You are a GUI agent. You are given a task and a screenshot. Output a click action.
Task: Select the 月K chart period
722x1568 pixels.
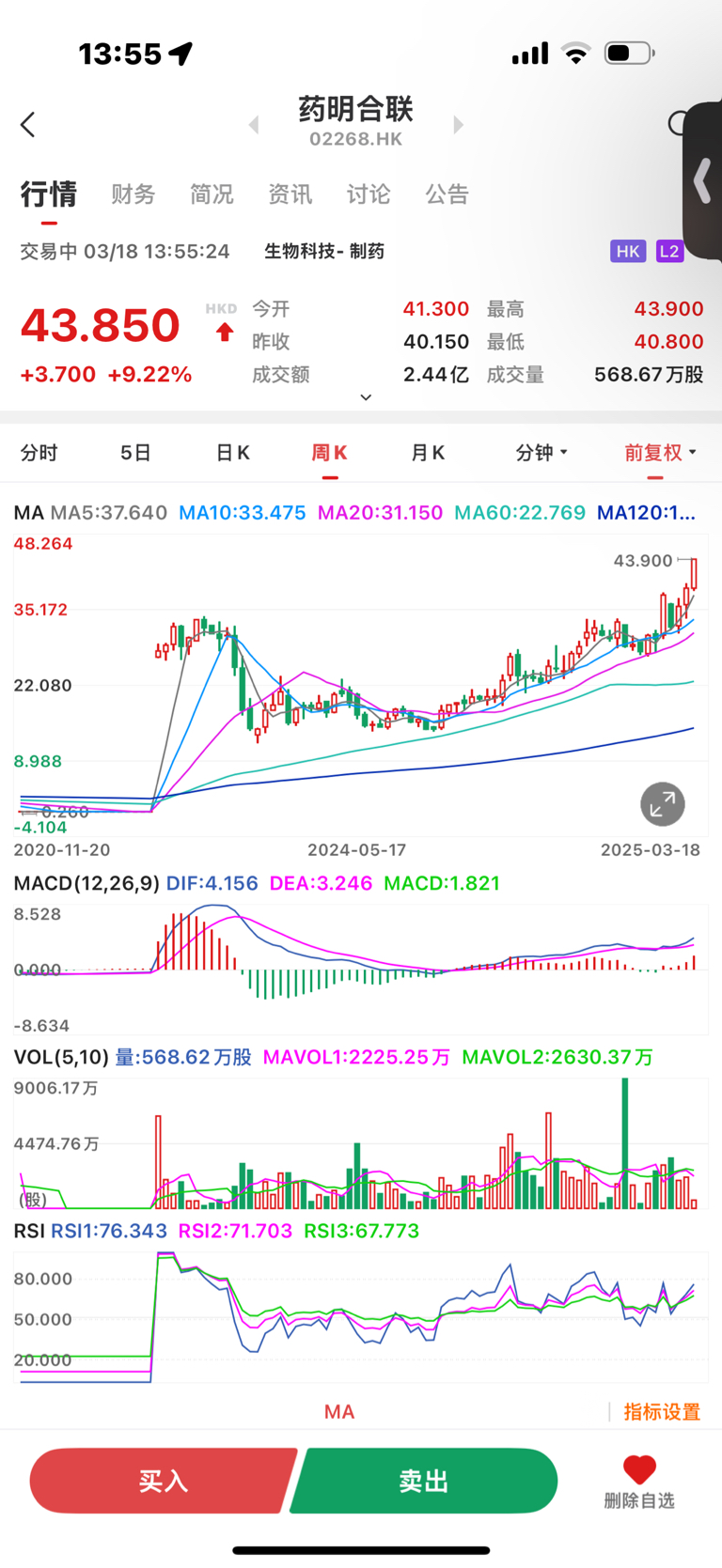point(428,453)
